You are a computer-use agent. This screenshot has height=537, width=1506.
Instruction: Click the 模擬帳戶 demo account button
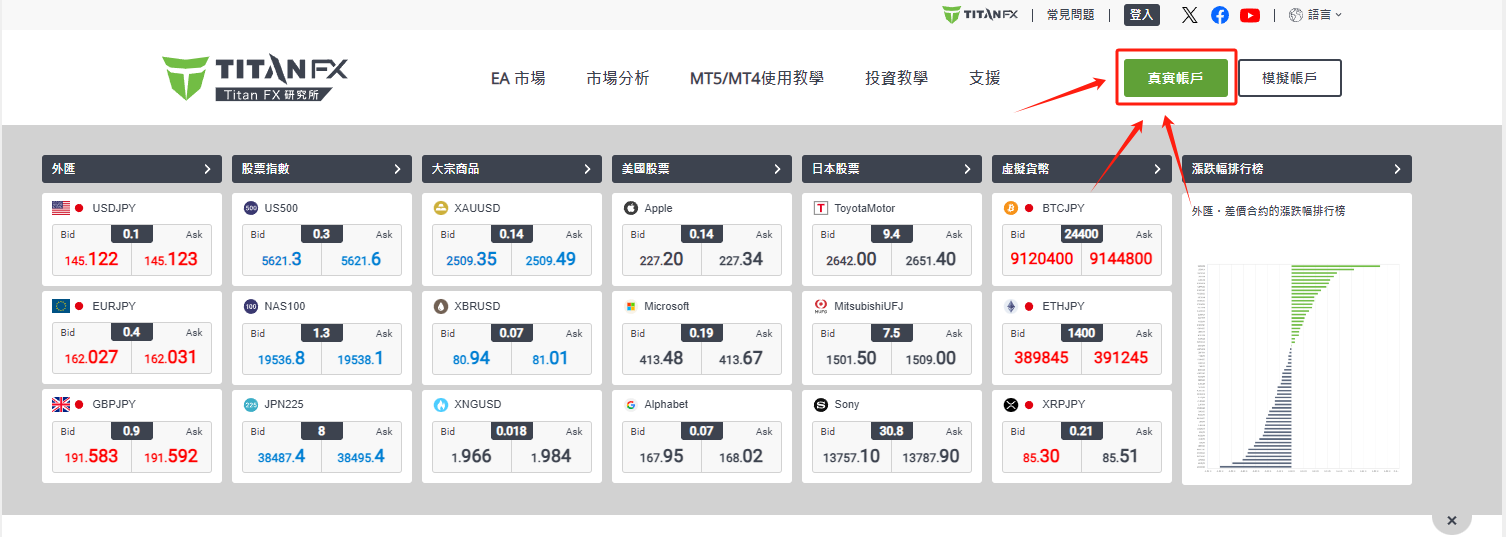coord(1290,78)
